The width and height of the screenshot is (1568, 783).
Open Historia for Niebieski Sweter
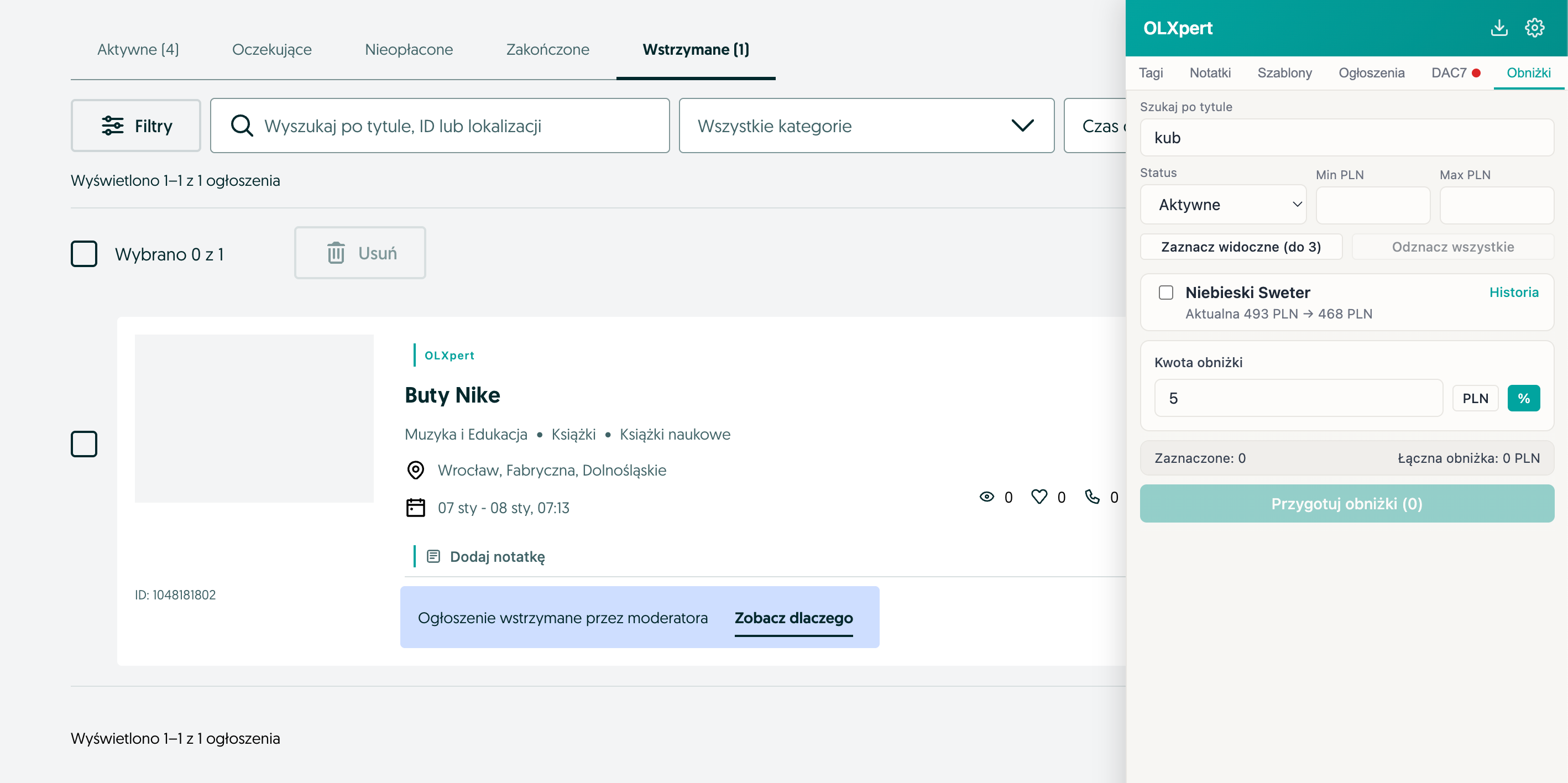point(1514,293)
